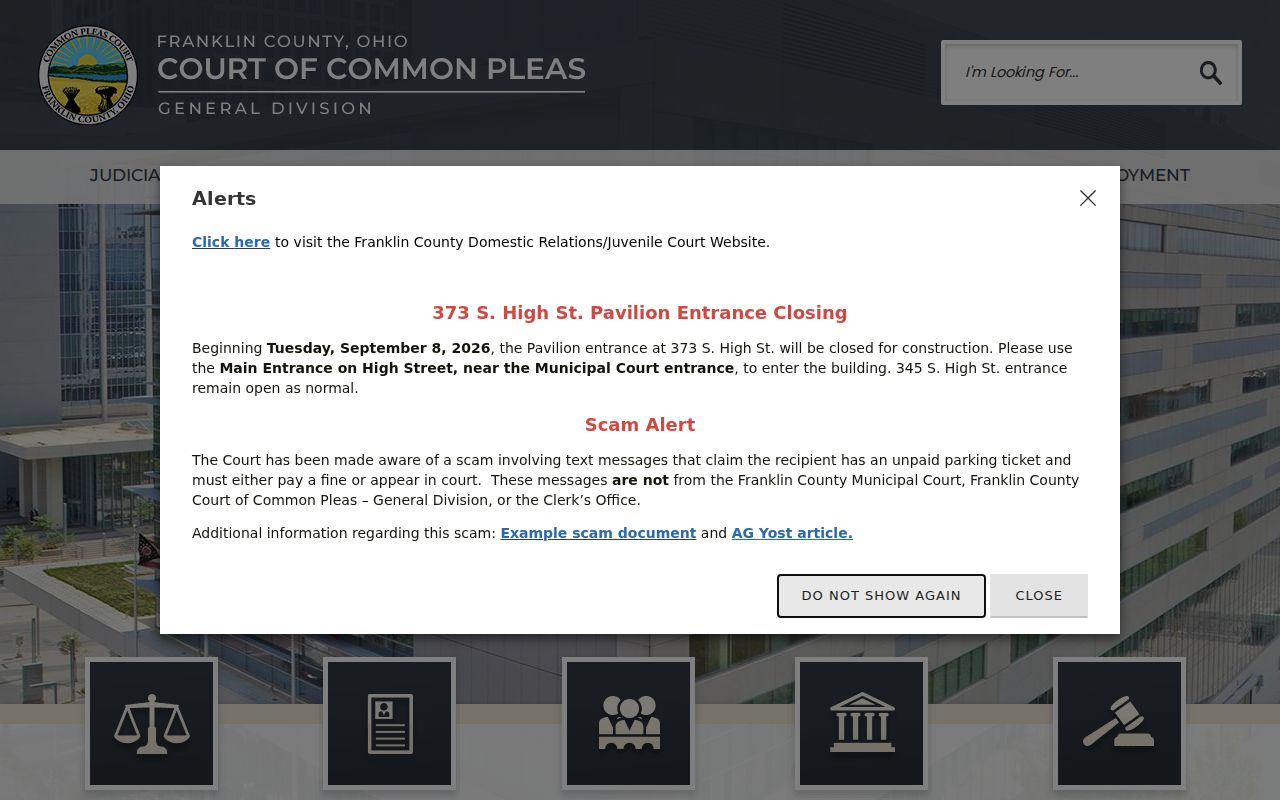Open the courthouse building tile
This screenshot has height=800, width=1280.
click(x=861, y=723)
